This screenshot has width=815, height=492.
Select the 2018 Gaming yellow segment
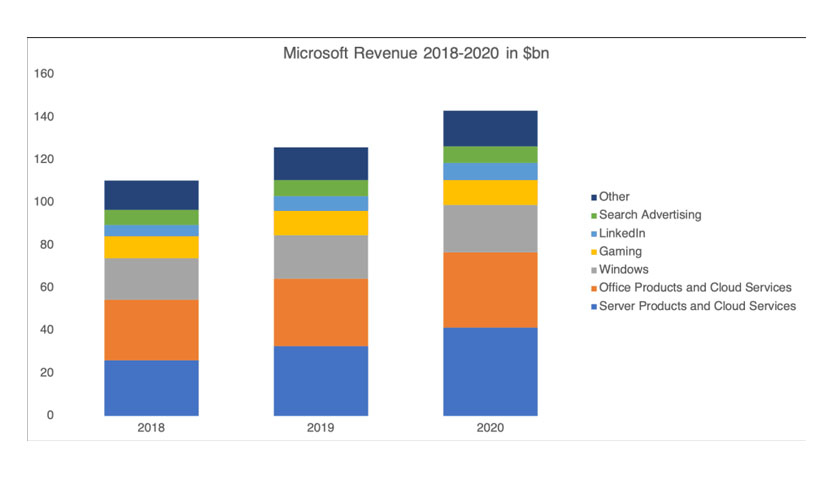pos(151,247)
